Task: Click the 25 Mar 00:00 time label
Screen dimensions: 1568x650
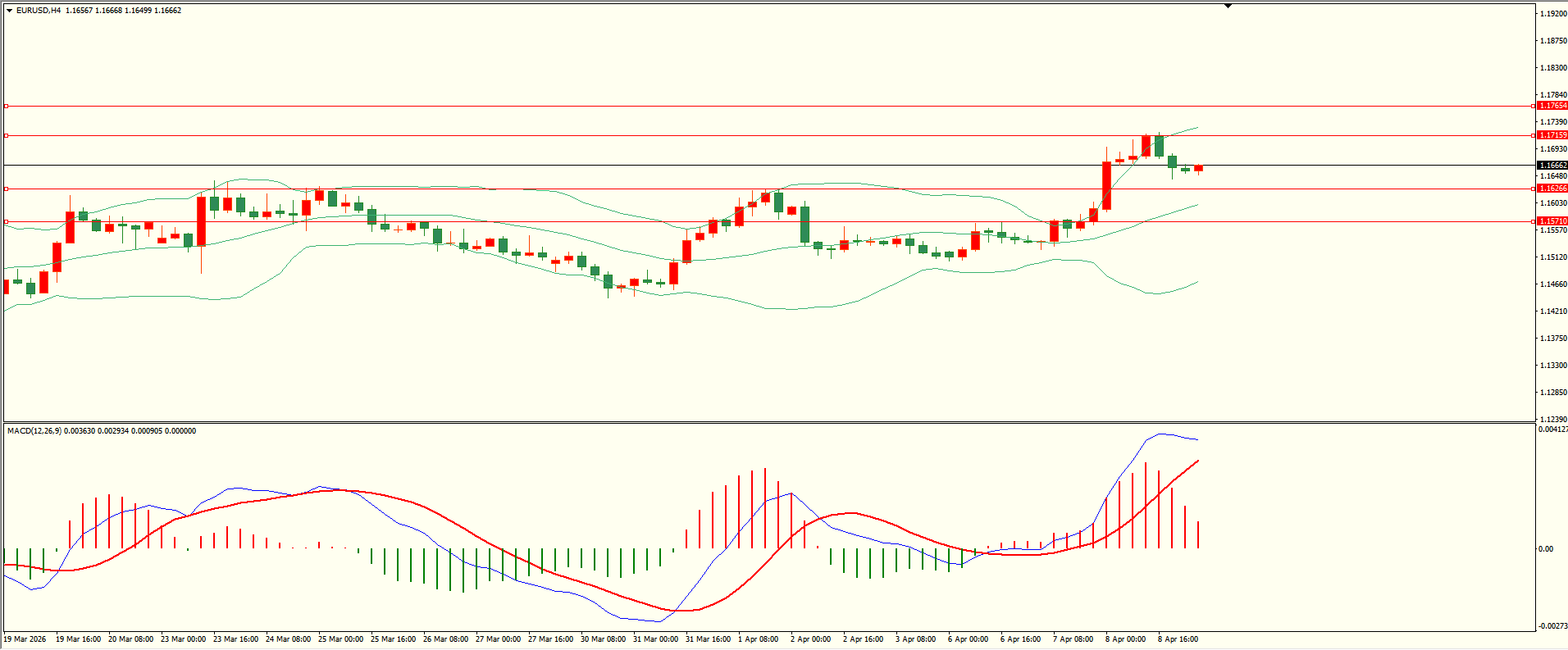Action: [x=340, y=639]
